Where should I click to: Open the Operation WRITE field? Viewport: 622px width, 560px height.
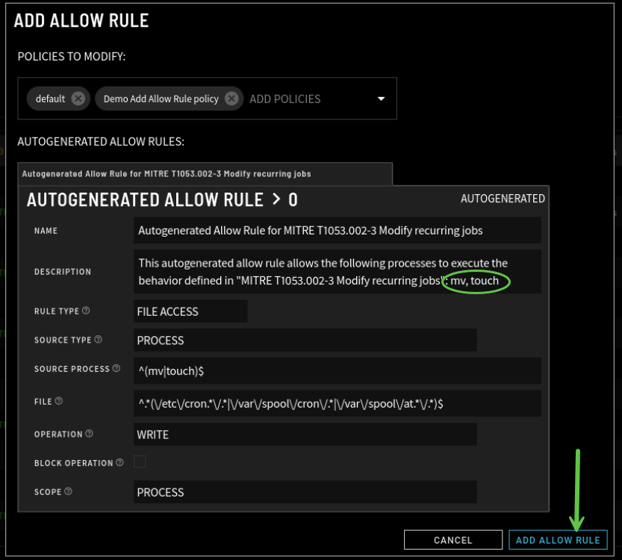click(x=305, y=434)
